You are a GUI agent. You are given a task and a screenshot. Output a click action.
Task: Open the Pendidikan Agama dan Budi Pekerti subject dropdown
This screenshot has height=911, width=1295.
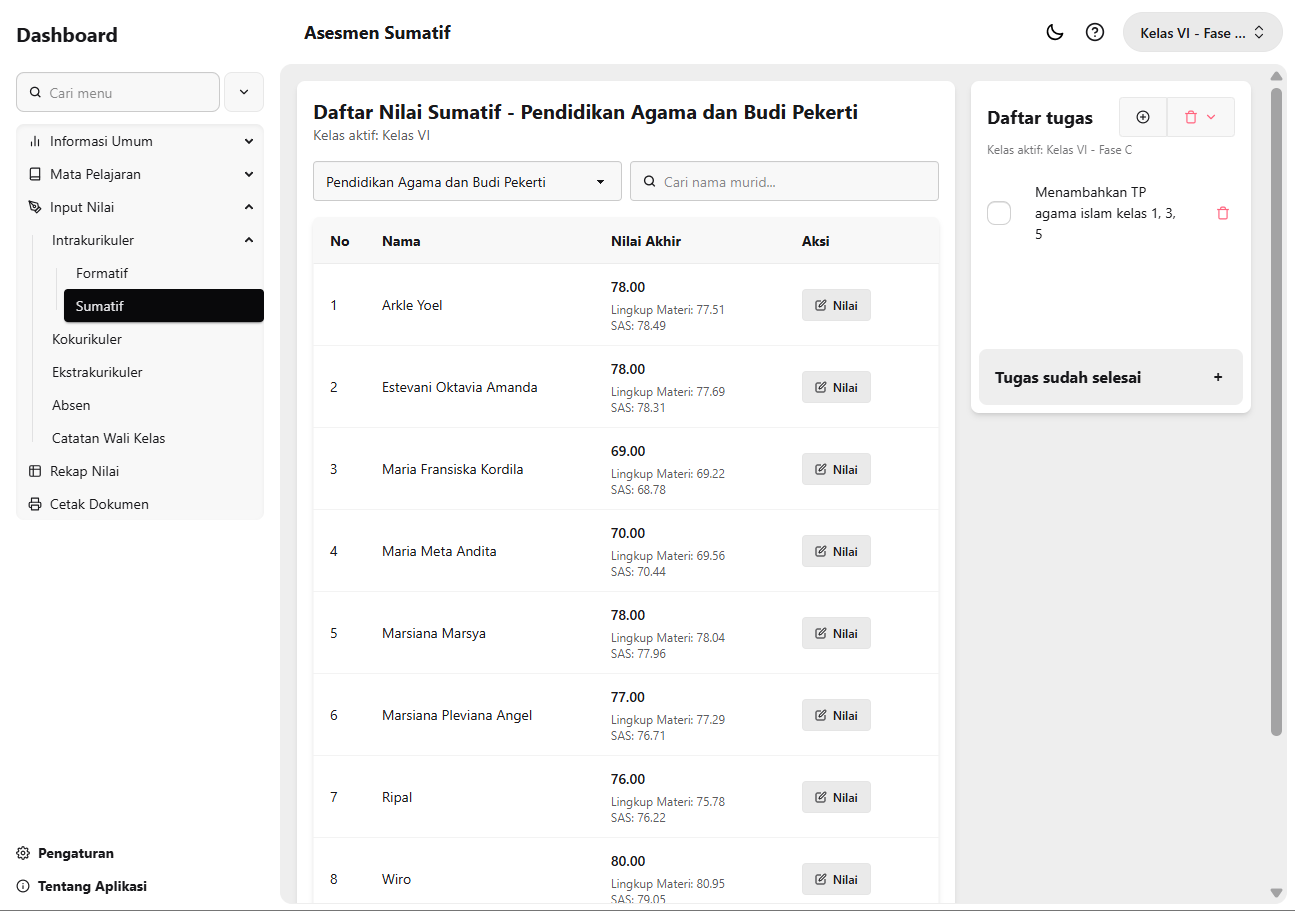coord(467,181)
